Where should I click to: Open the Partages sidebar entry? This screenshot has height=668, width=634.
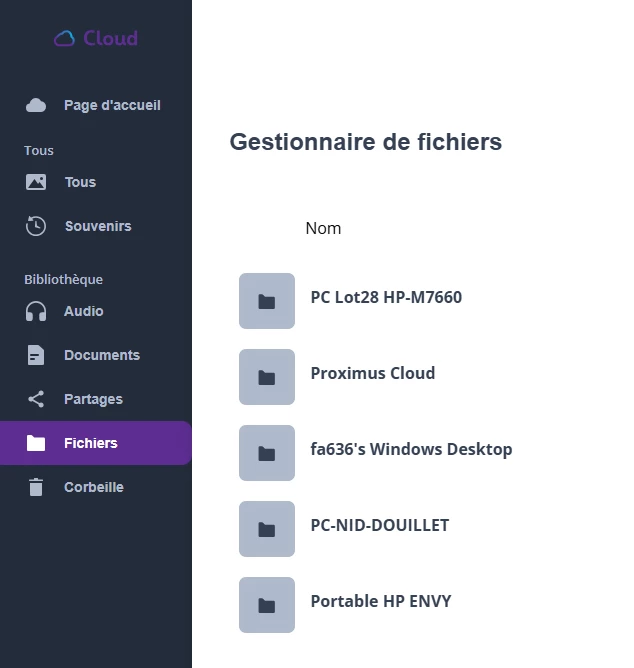click(93, 399)
